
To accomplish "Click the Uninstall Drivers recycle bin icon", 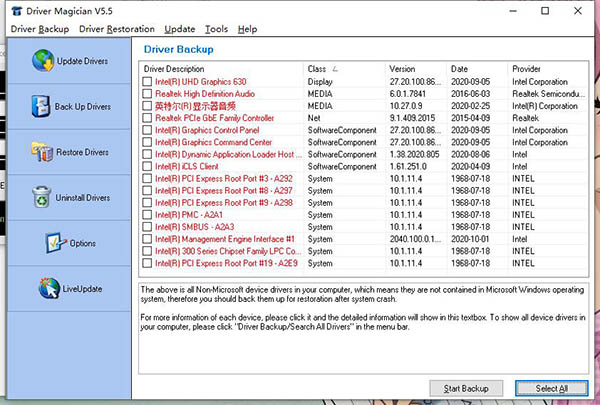I will point(42,197).
